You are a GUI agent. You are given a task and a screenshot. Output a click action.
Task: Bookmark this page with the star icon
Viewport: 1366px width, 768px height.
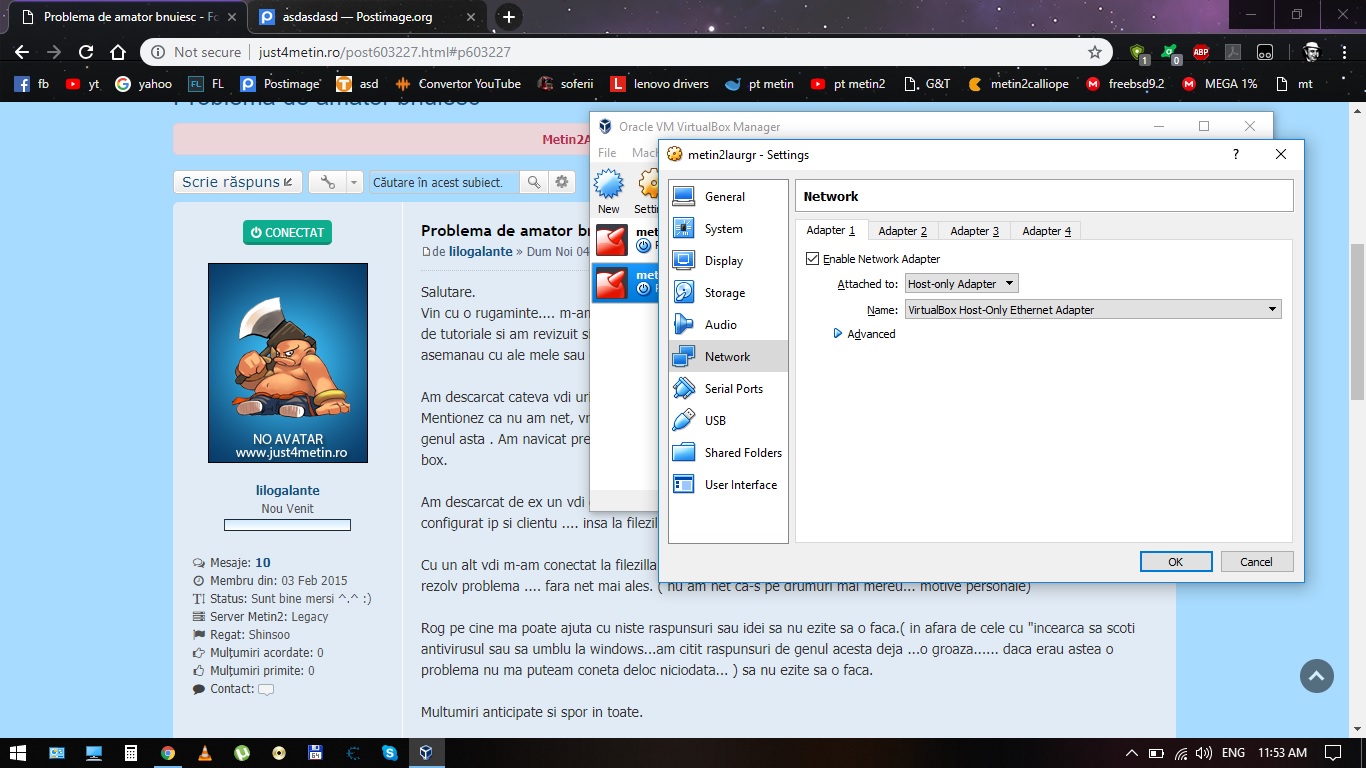pyautogui.click(x=1095, y=52)
